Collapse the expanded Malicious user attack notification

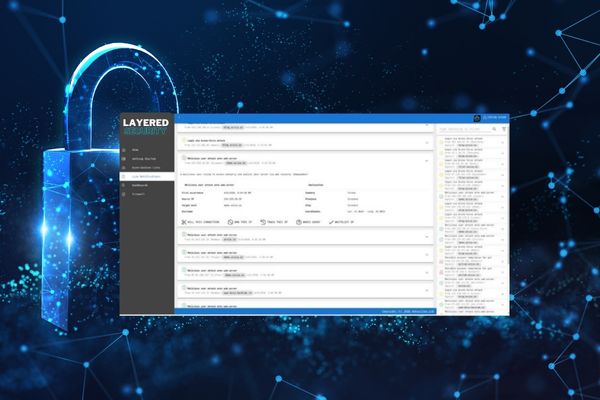(x=426, y=160)
